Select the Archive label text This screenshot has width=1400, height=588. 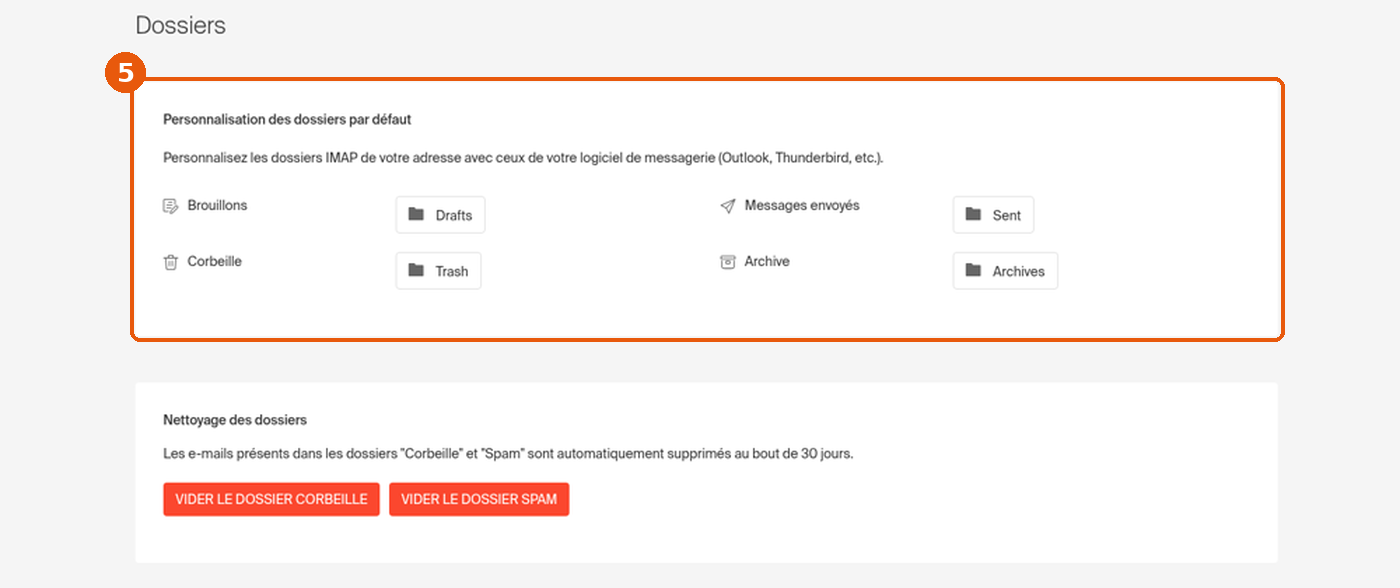click(x=767, y=261)
